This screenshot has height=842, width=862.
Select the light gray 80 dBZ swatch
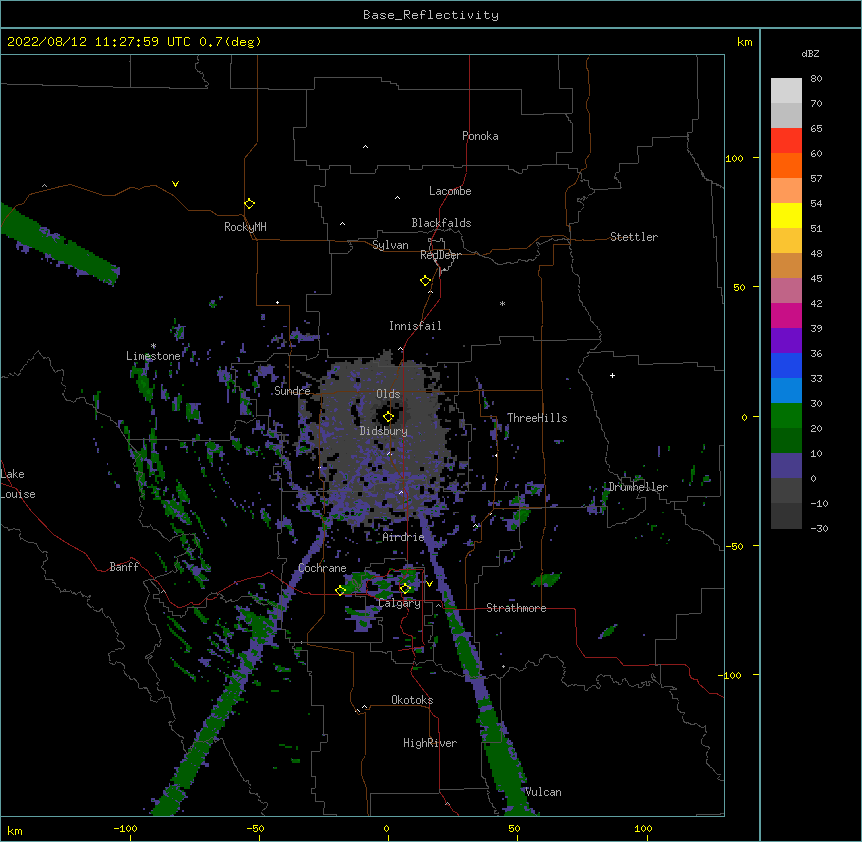point(786,91)
